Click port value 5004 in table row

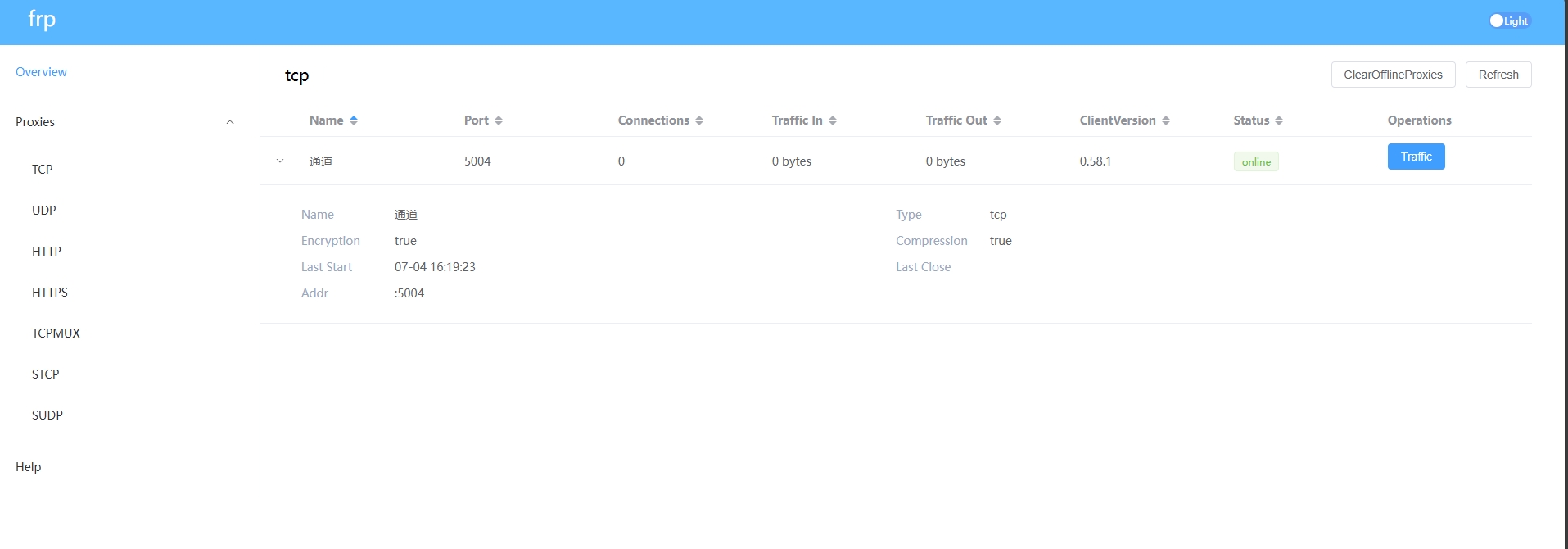coord(477,161)
